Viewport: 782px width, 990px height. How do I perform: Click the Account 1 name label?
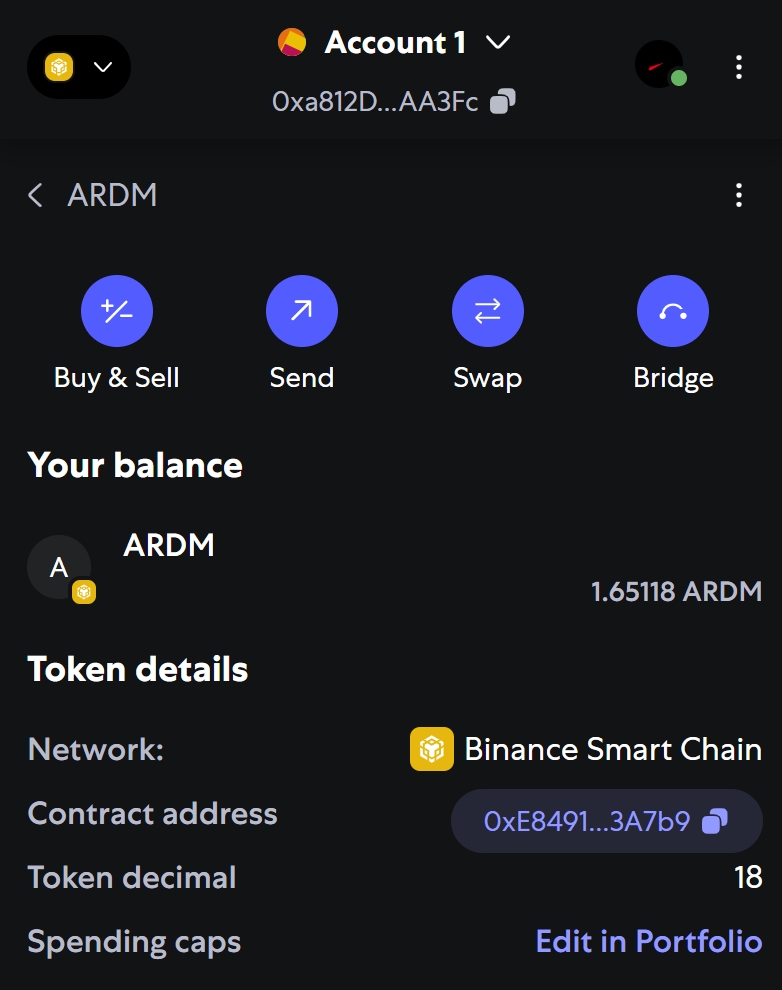pyautogui.click(x=395, y=43)
